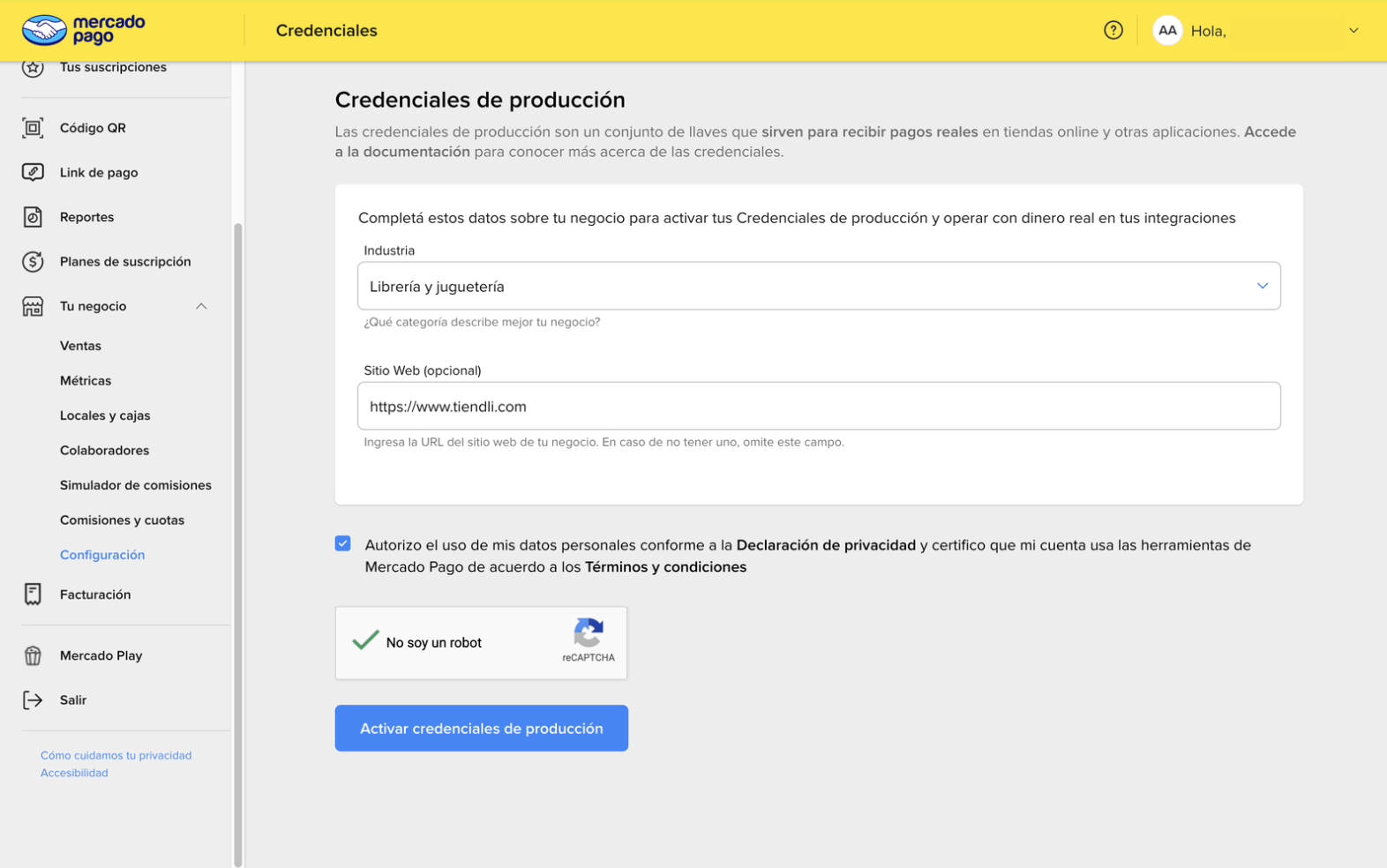Click the Sitio Web (opcional) label
This screenshot has width=1387, height=868.
(423, 370)
